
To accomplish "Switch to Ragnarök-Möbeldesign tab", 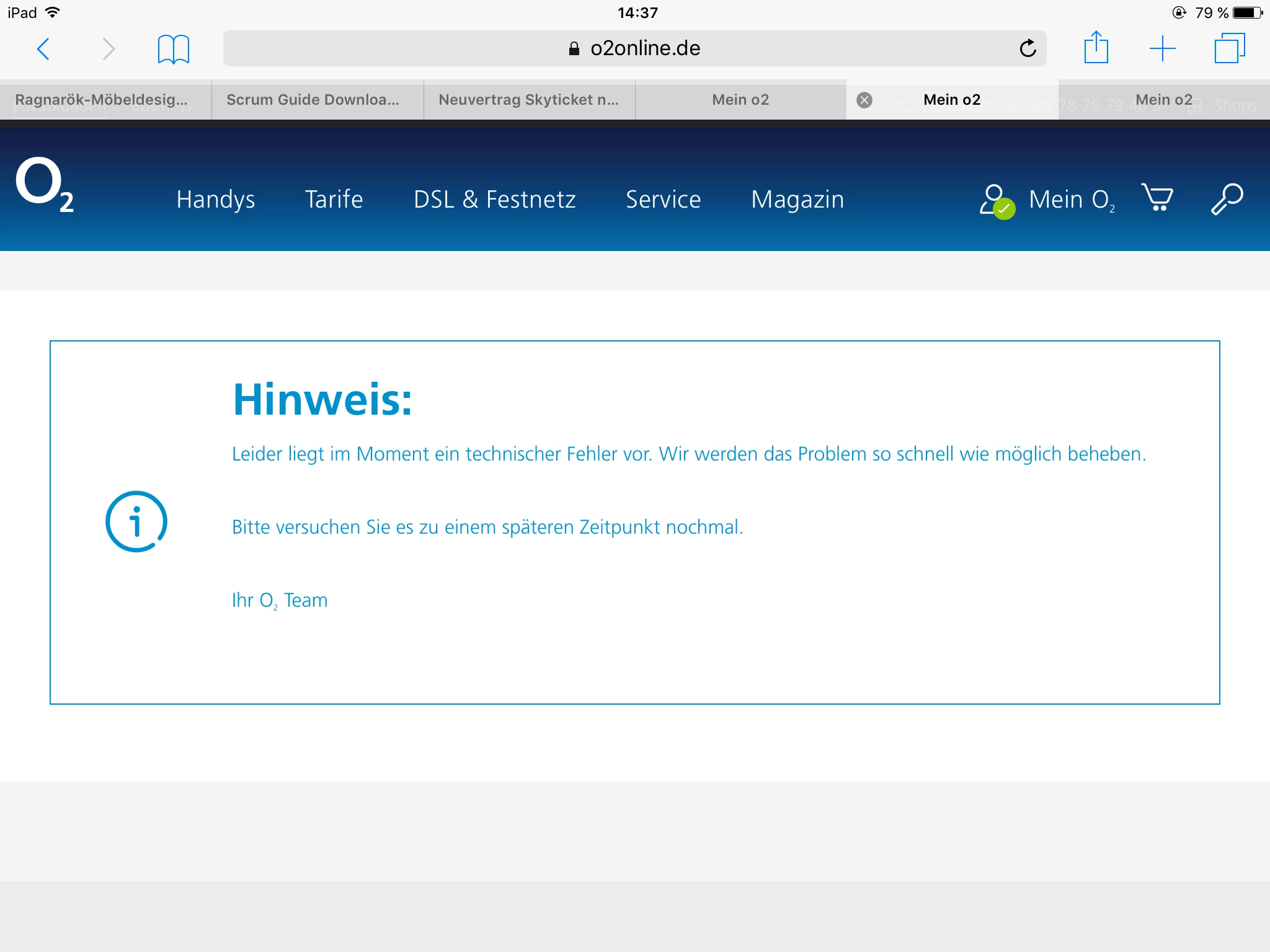I will (102, 100).
